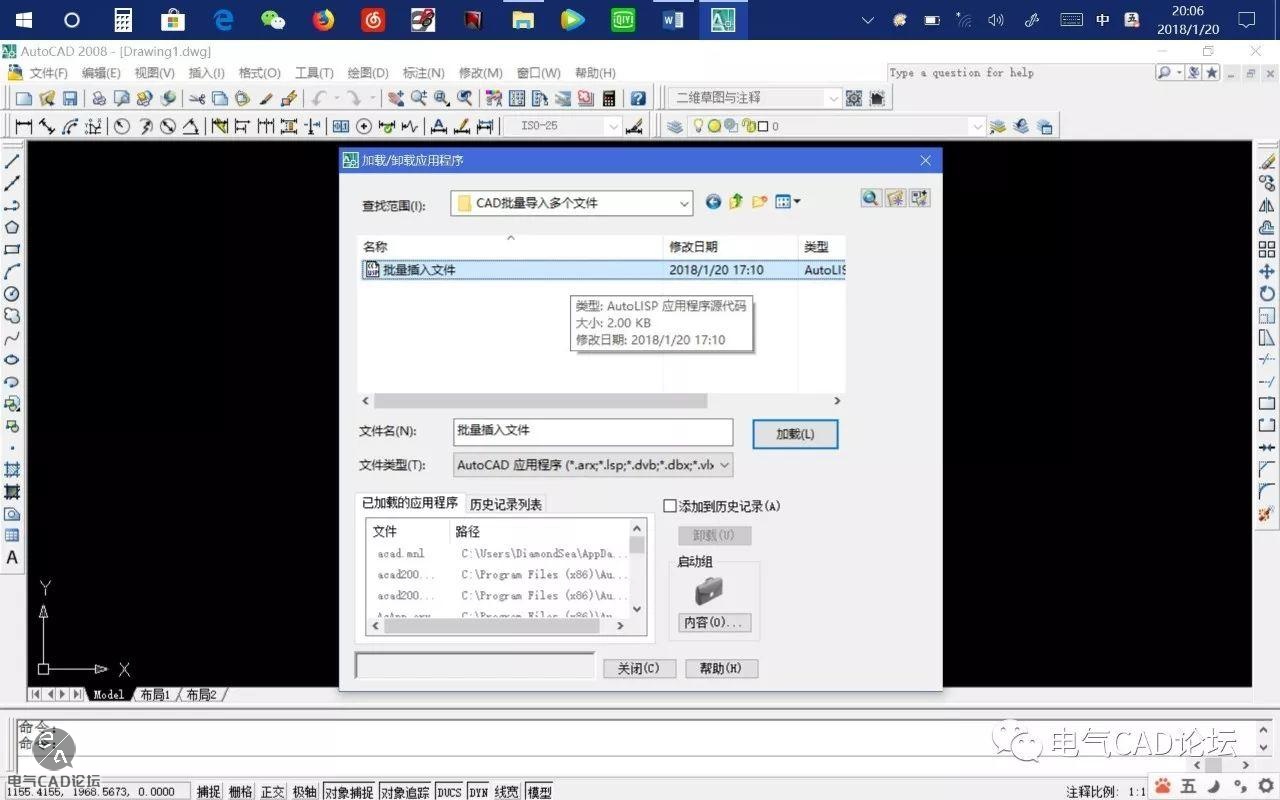
Task: Select the Move tool in modify toolbar
Action: (1267, 272)
